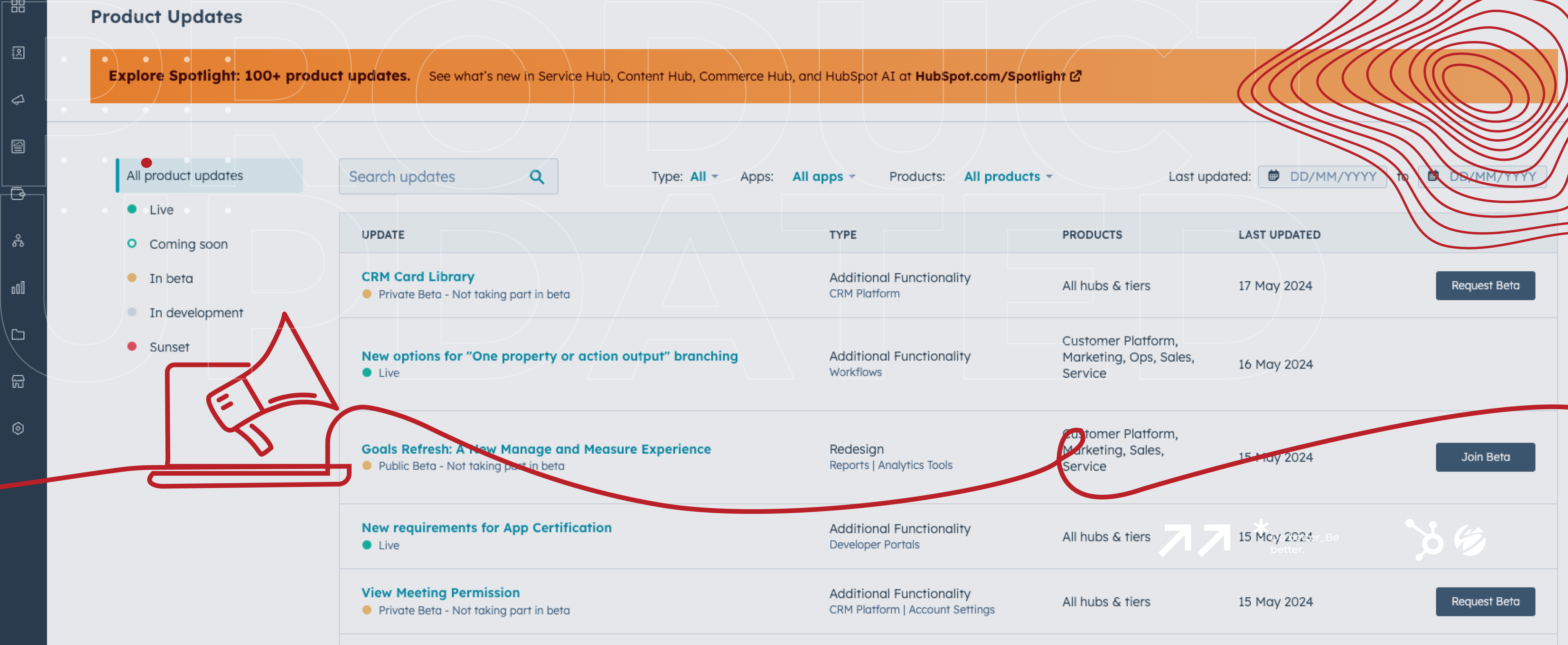The width and height of the screenshot is (1568, 645).
Task: Open the settings hexagon icon at sidebar bottom
Action: coord(18,428)
